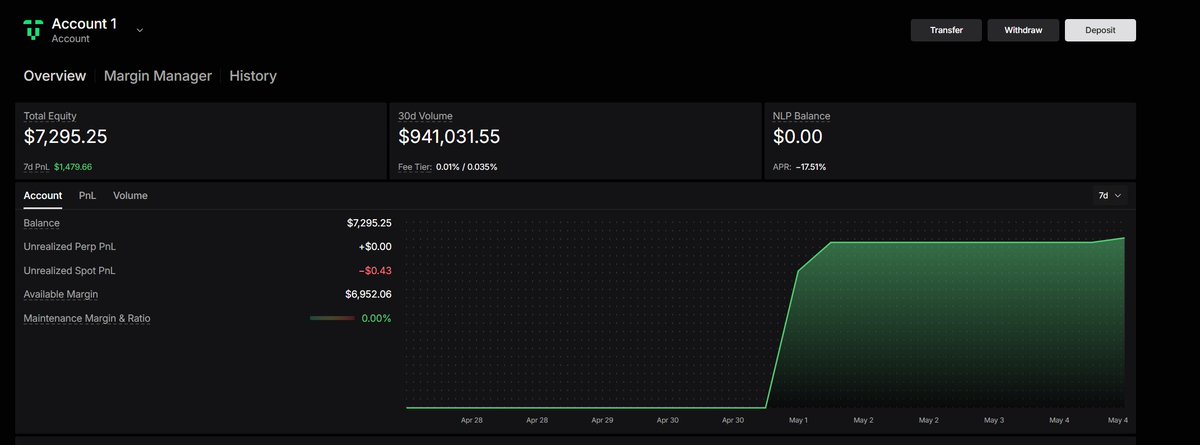Click the Apr 29 axis label
The height and width of the screenshot is (445, 1200).
pos(602,421)
